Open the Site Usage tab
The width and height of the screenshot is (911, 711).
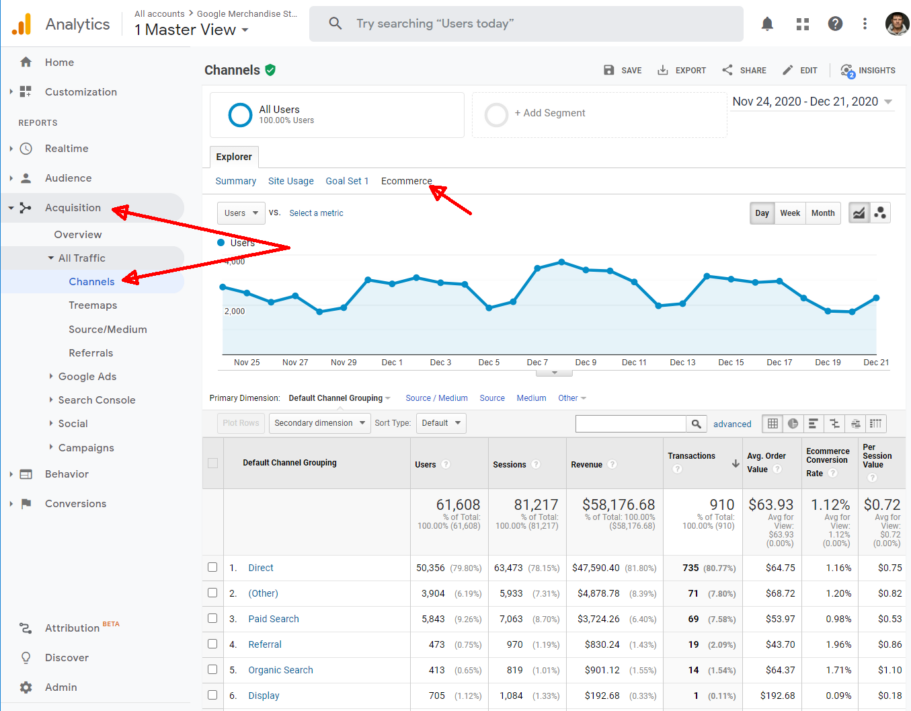[290, 180]
